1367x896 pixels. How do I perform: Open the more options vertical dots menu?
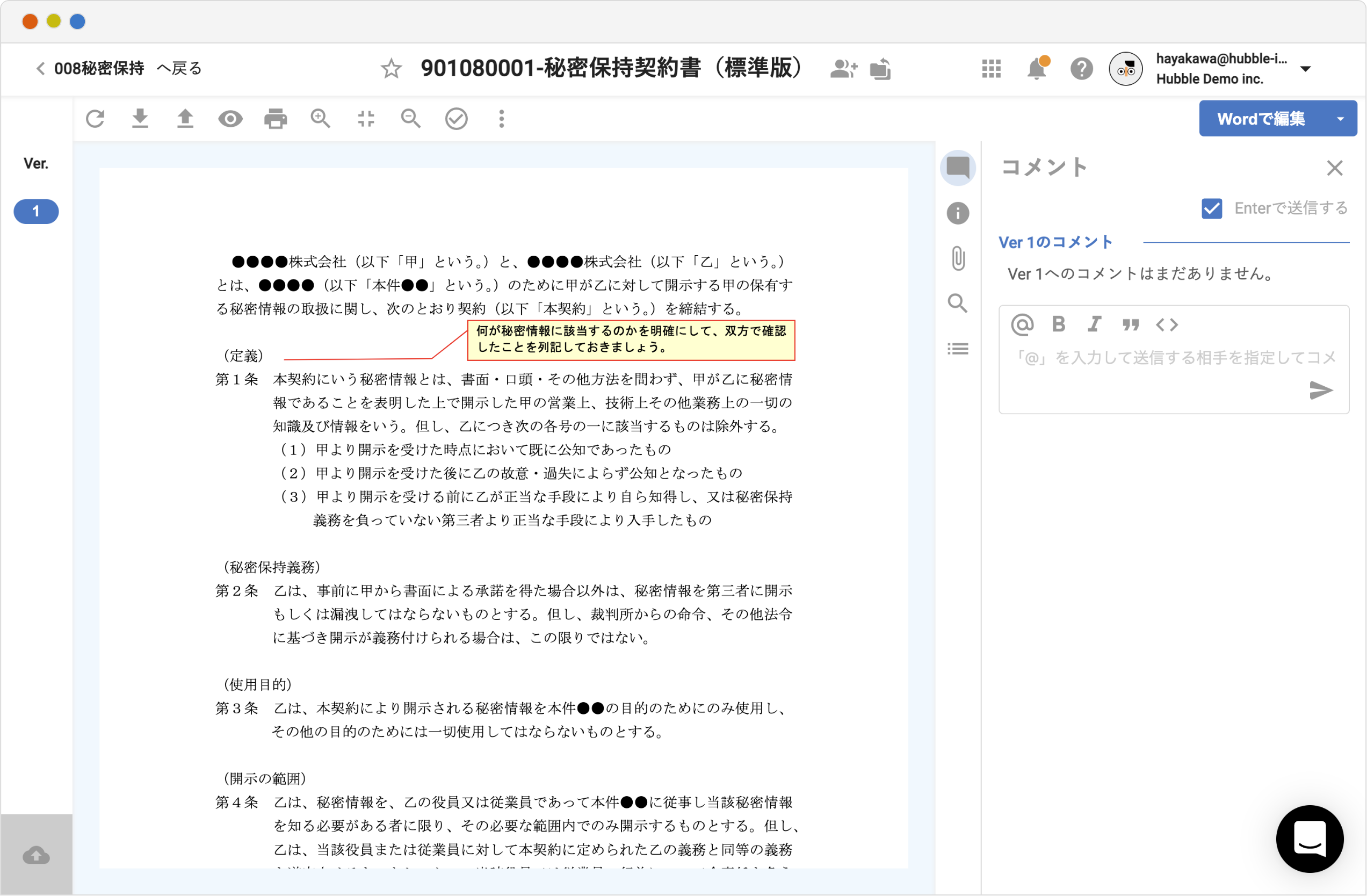pos(502,119)
